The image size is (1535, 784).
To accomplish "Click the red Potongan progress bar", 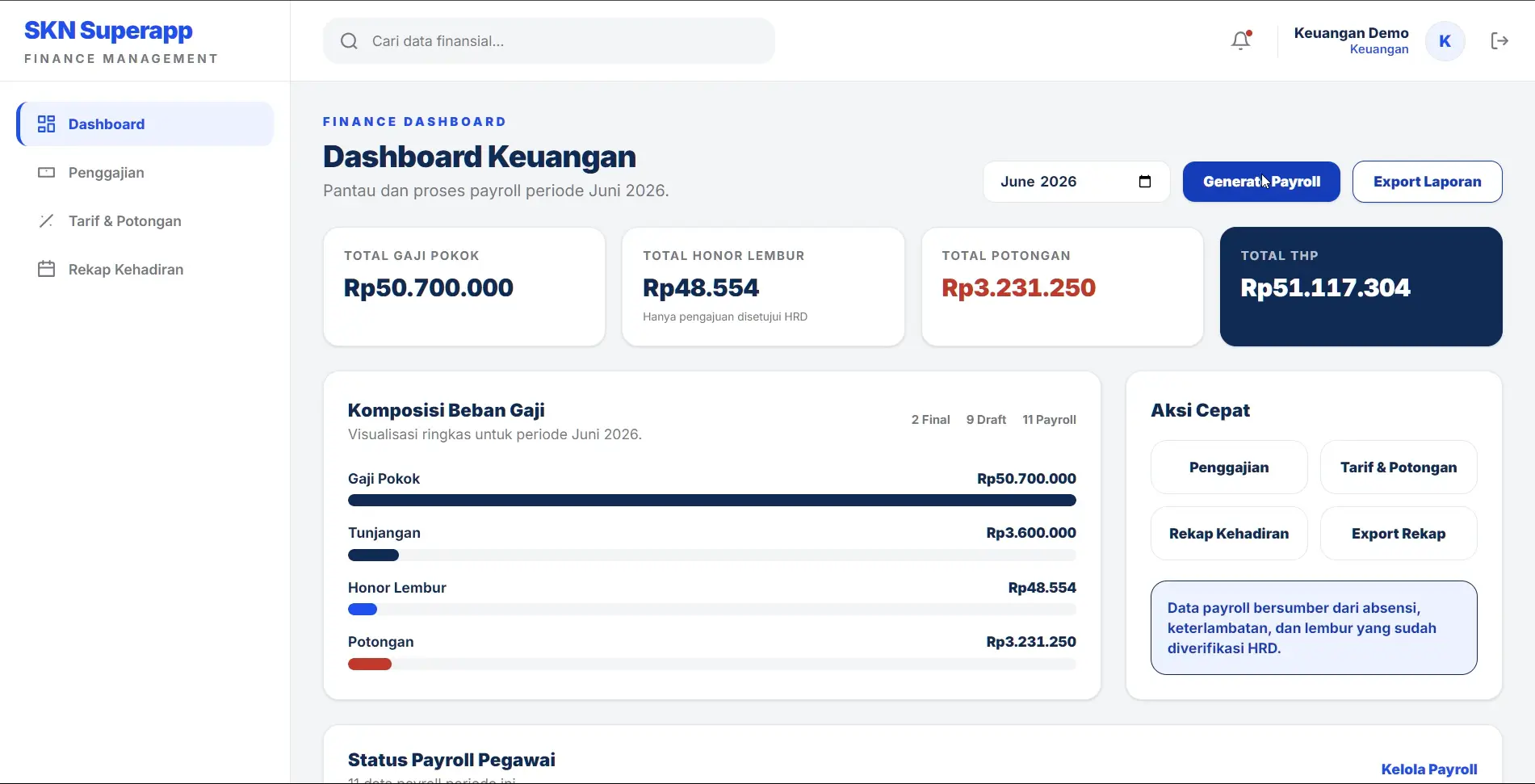I will (370, 664).
